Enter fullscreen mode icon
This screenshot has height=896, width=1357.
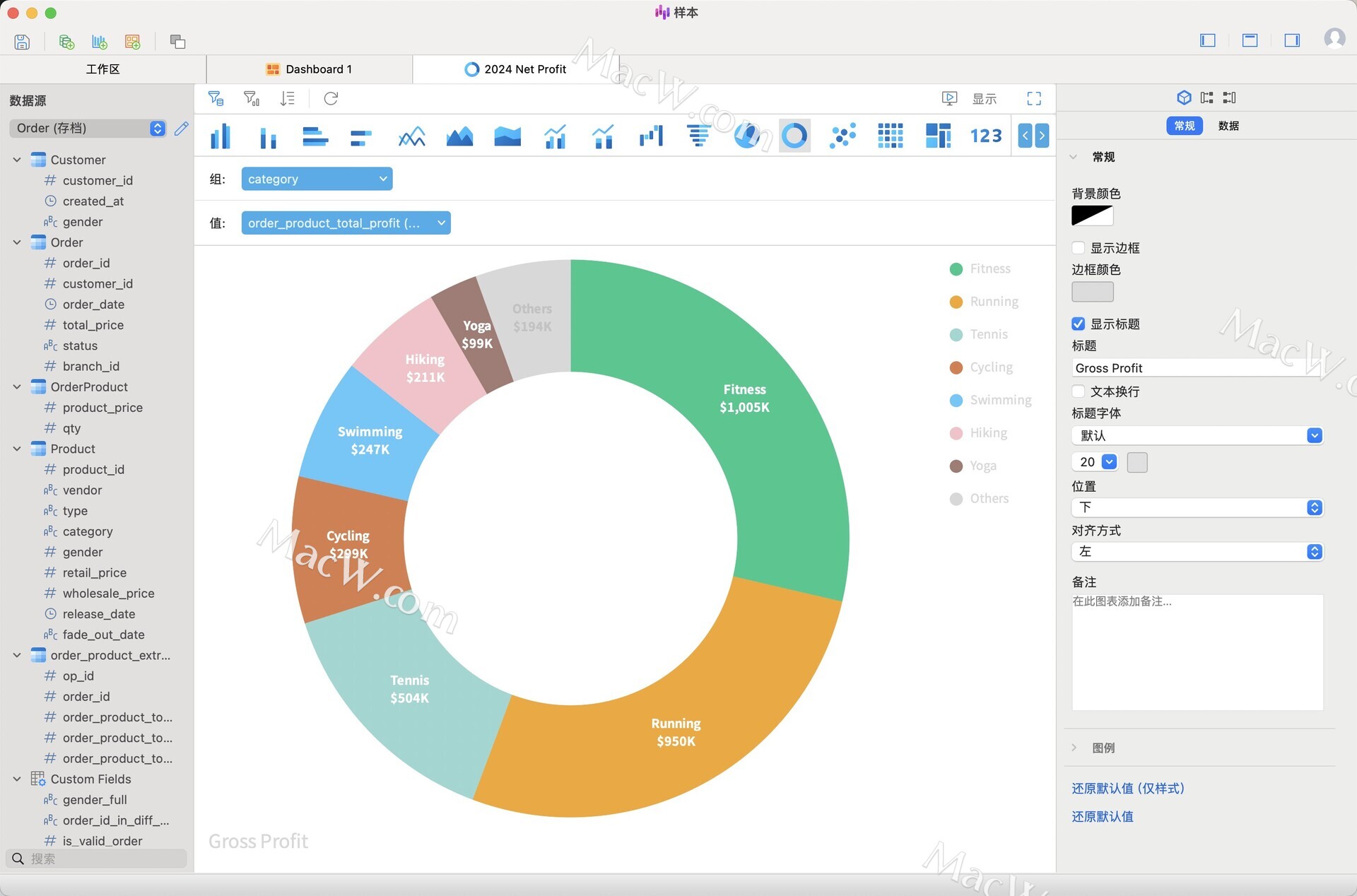[x=1034, y=98]
